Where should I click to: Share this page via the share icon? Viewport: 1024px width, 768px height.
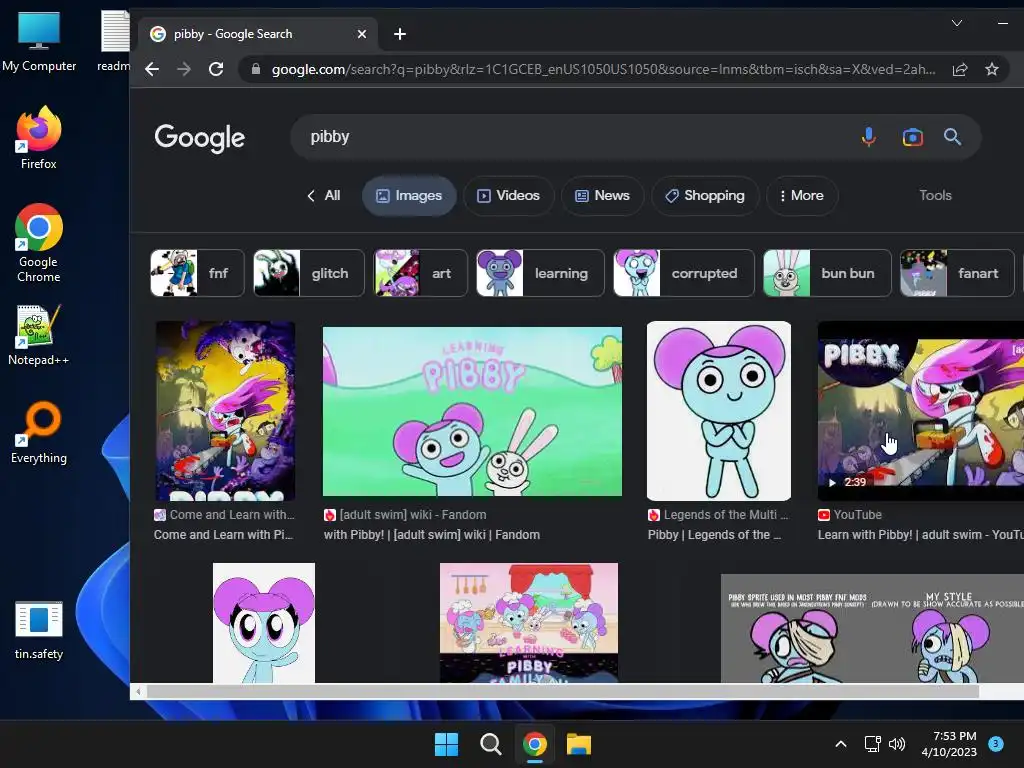click(960, 69)
